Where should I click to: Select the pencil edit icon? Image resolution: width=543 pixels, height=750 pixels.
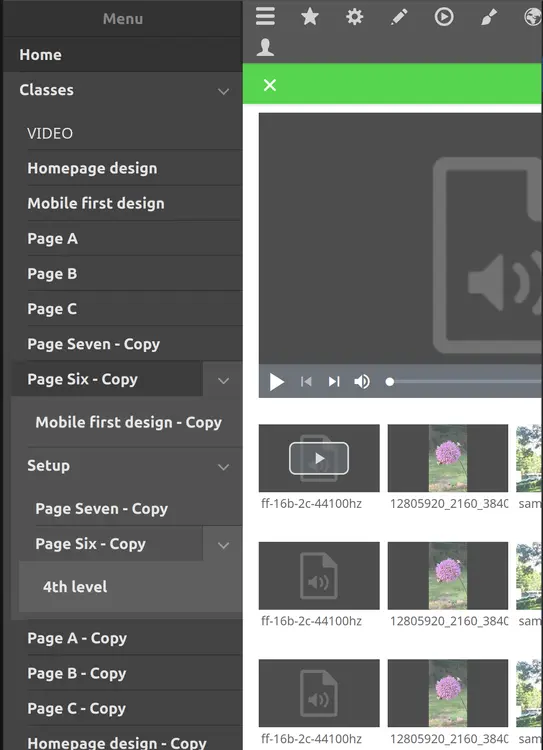[x=399, y=17]
